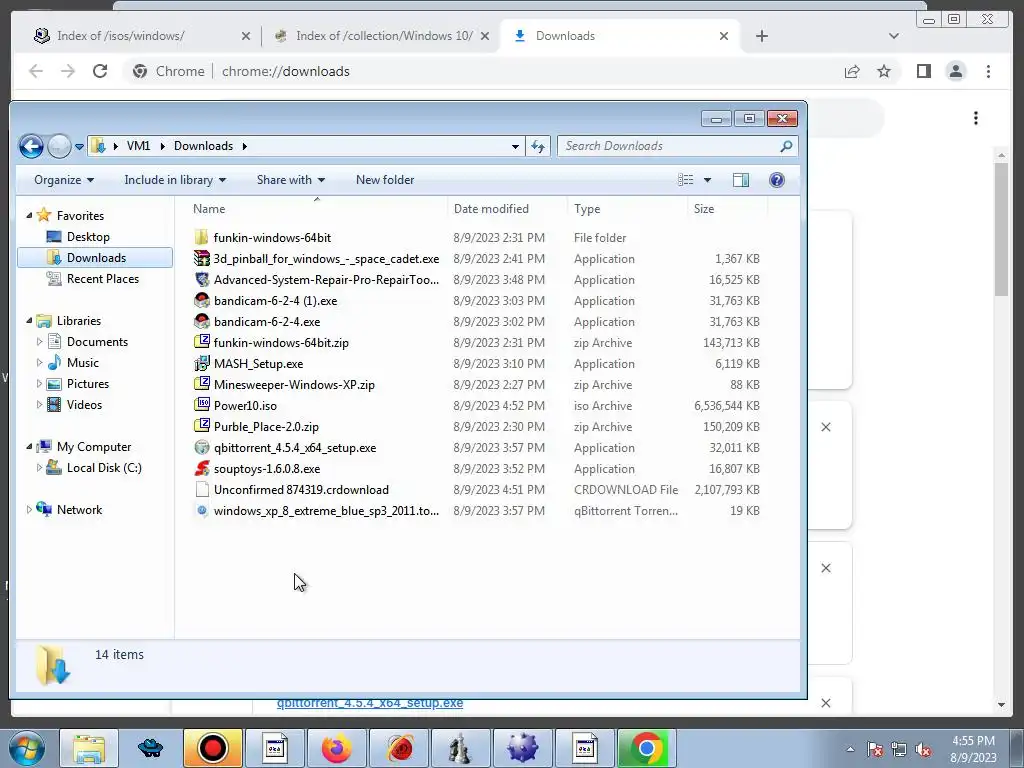Open the address bar history dropdown arrow
The height and width of the screenshot is (768, 1024).
pyautogui.click(x=515, y=146)
